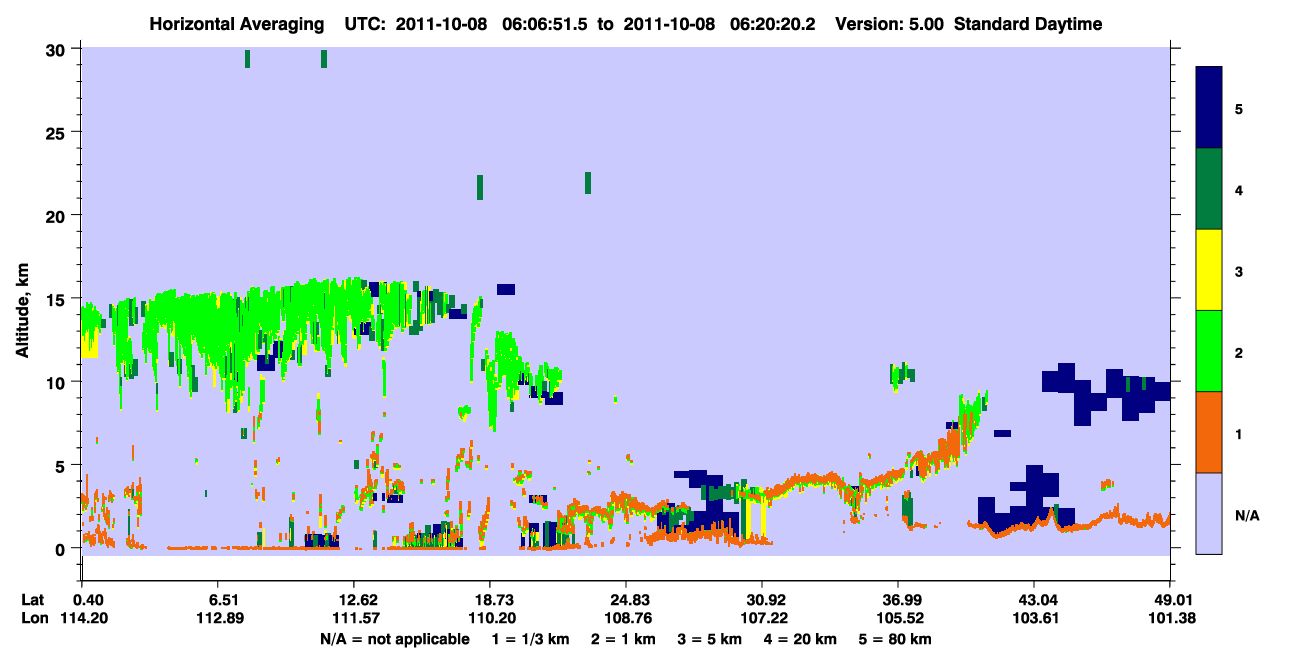Click the yellow level 3 legend swatch

(x=1209, y=270)
